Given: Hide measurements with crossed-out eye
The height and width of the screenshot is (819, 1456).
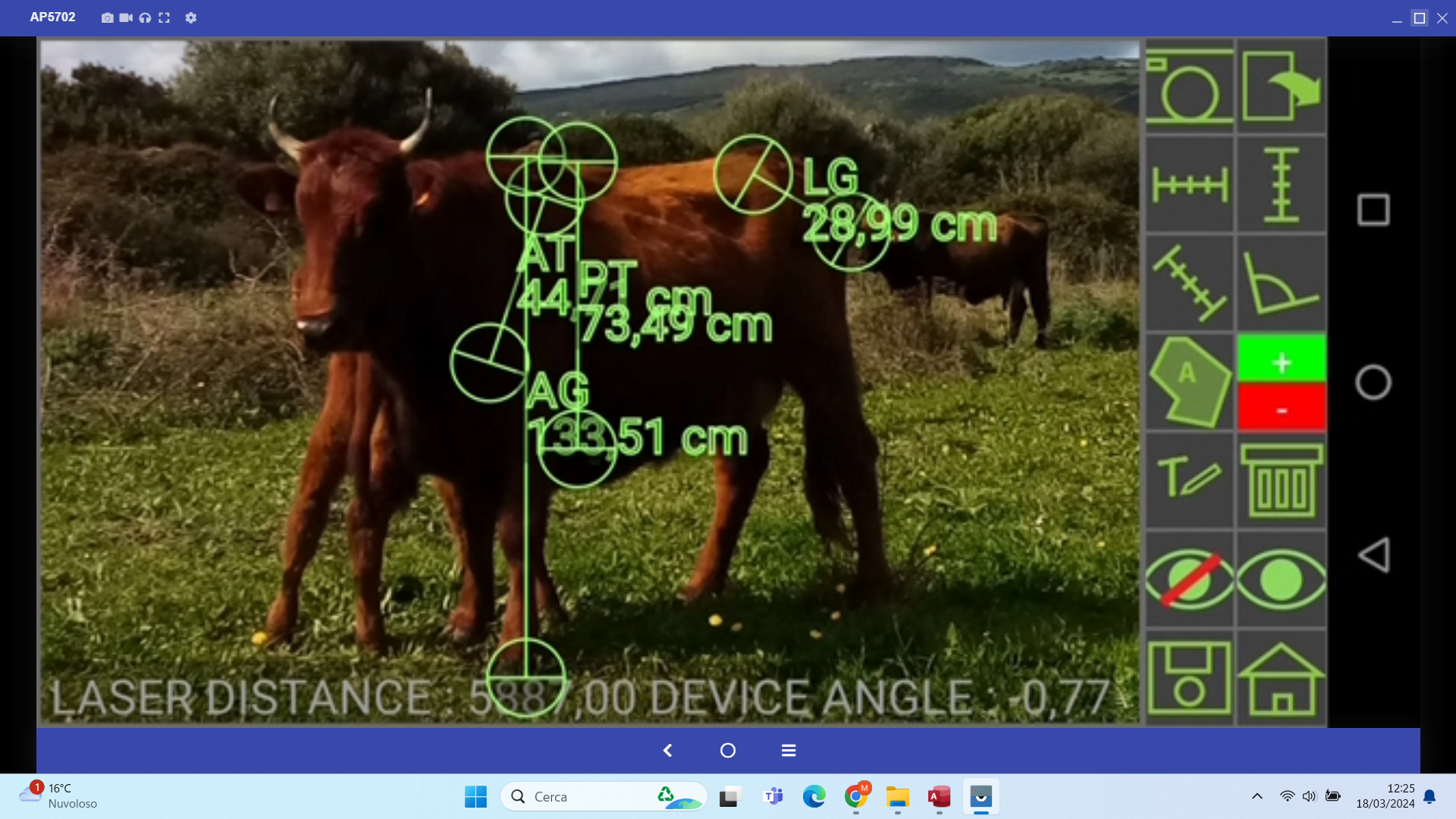Looking at the screenshot, I should (1189, 579).
